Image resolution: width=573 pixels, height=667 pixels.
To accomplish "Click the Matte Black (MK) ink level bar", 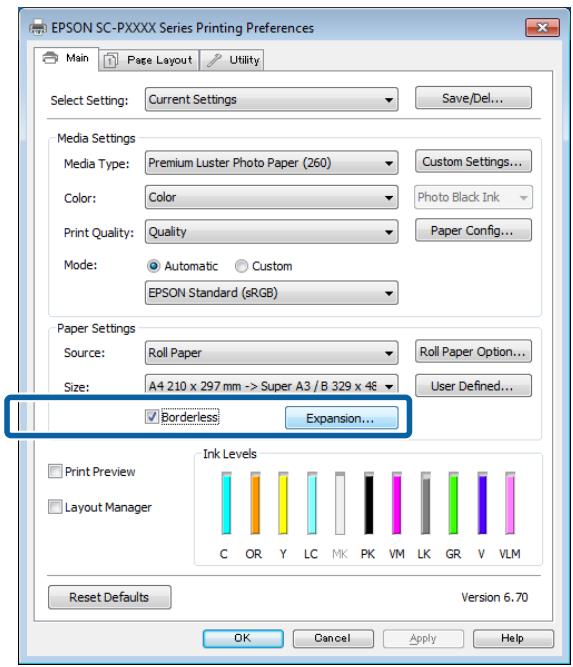I will point(340,503).
